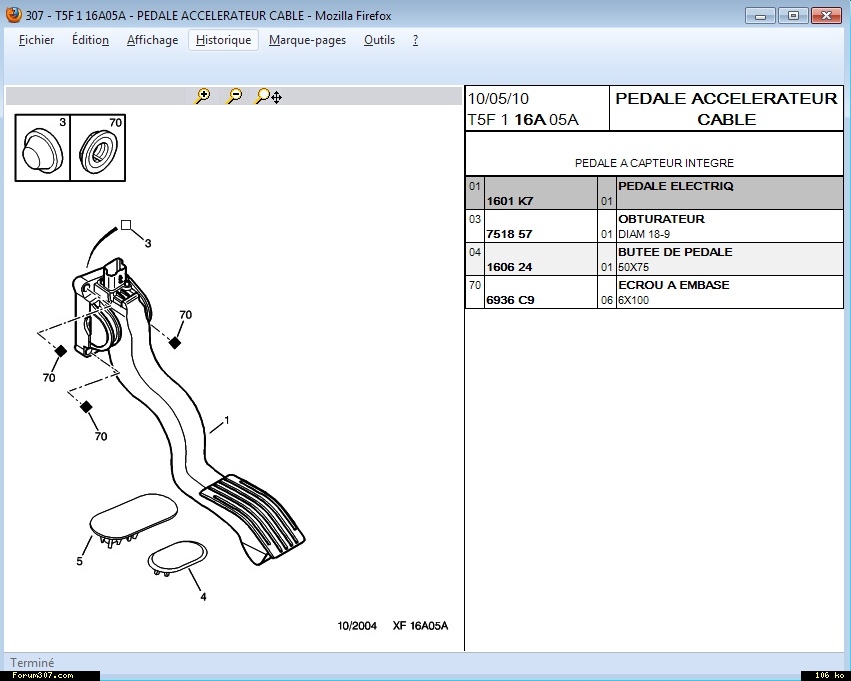Click the lowest 70 callout label

[101, 436]
